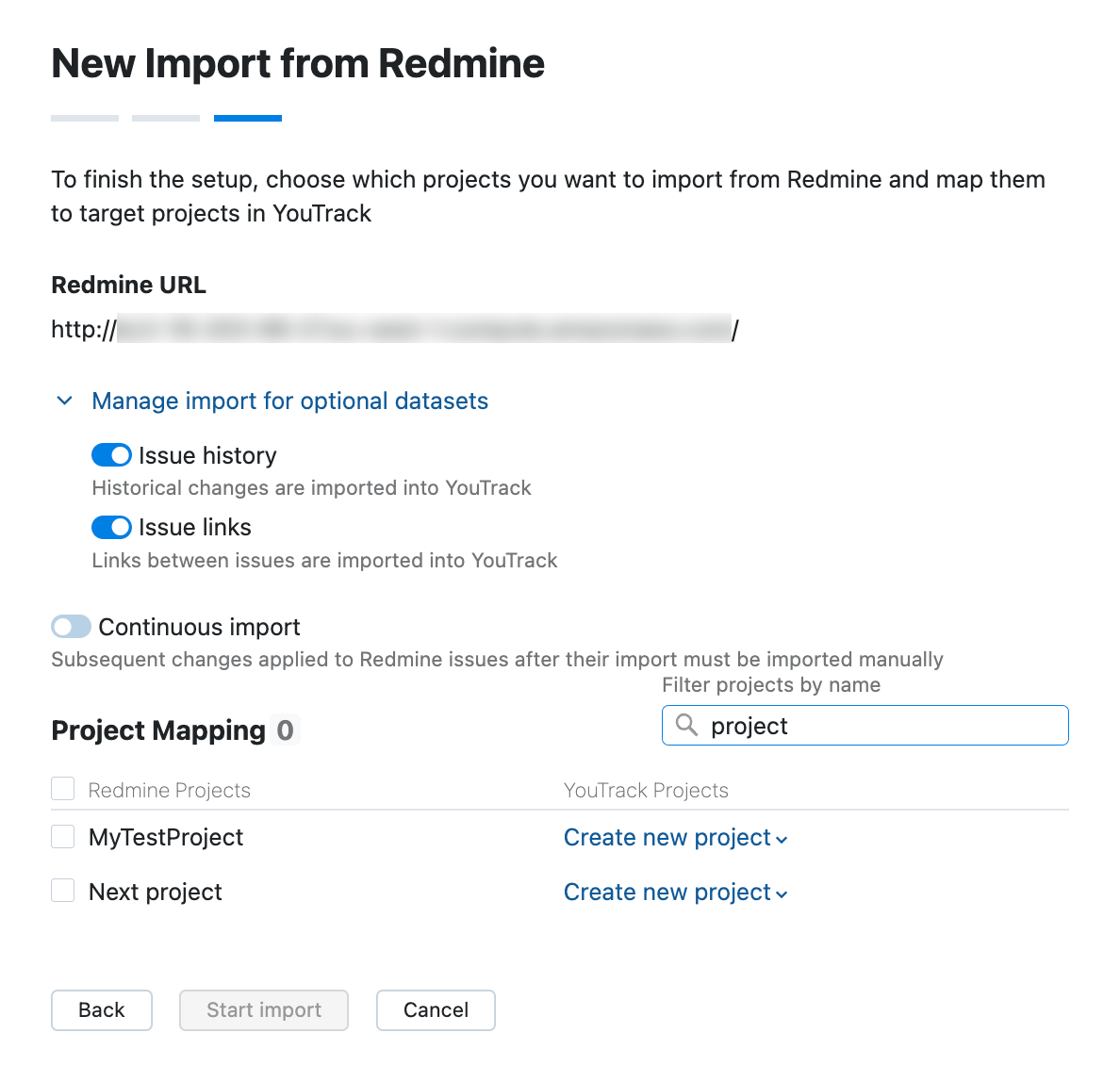Turn off the Issue links toggle

110,527
